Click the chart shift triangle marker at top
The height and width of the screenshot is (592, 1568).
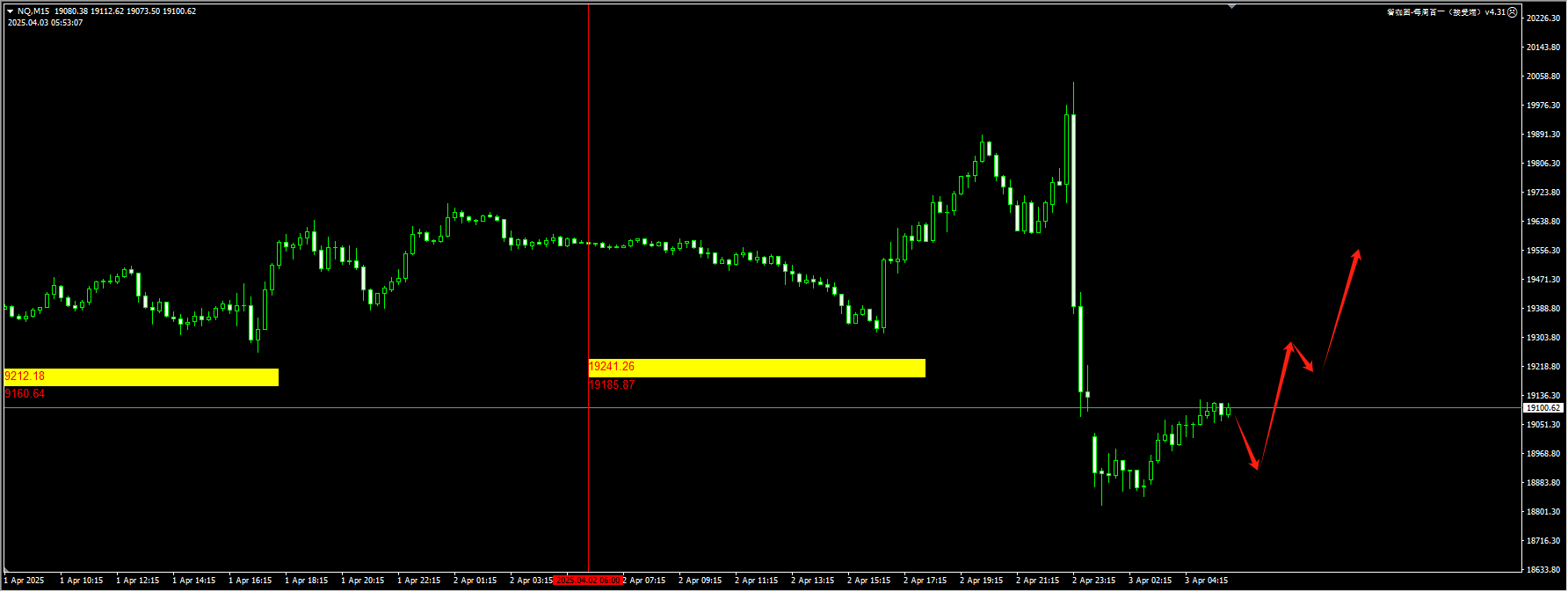click(1231, 6)
